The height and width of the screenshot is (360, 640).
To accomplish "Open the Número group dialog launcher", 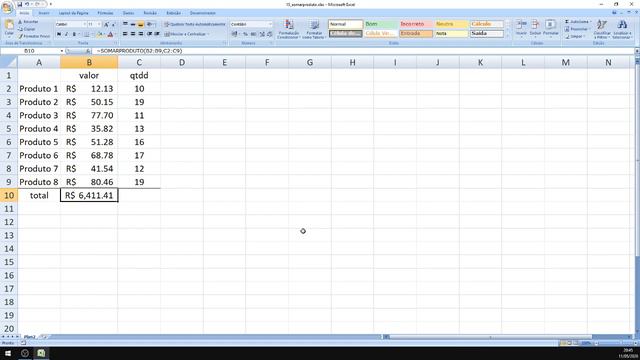I will point(270,43).
